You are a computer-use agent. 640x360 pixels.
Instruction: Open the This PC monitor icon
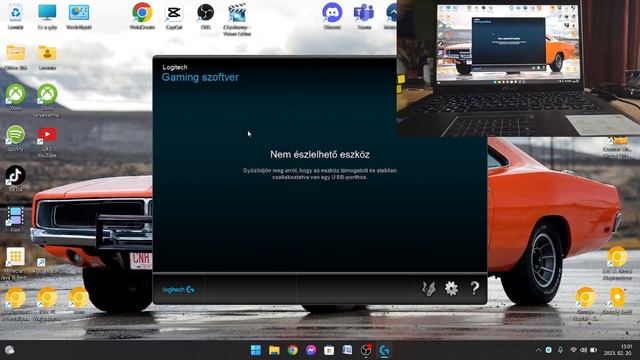[x=47, y=17]
